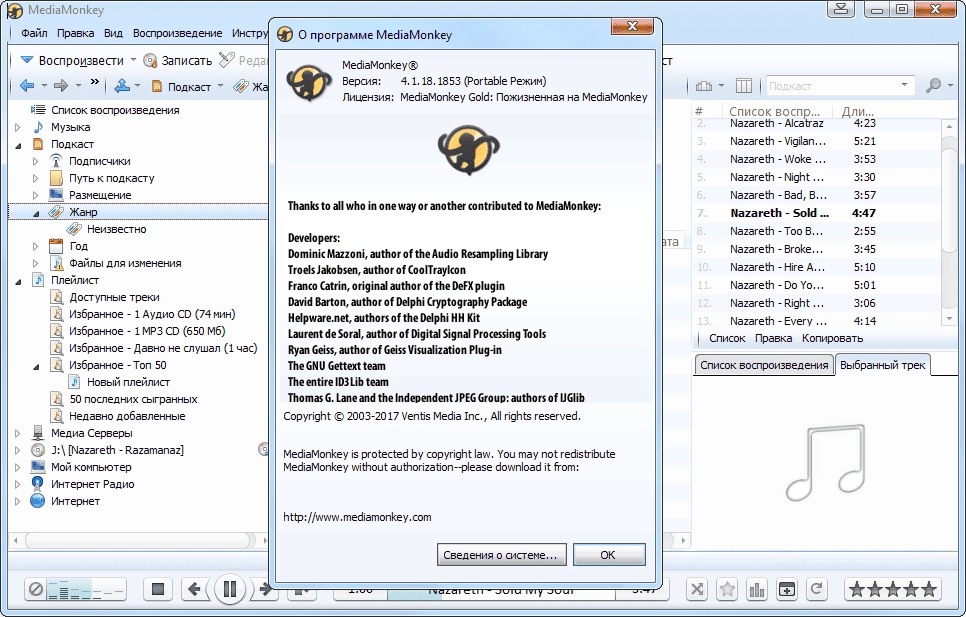The image size is (966, 617).
Task: Select Файлы для изменения item
Action: 125,263
